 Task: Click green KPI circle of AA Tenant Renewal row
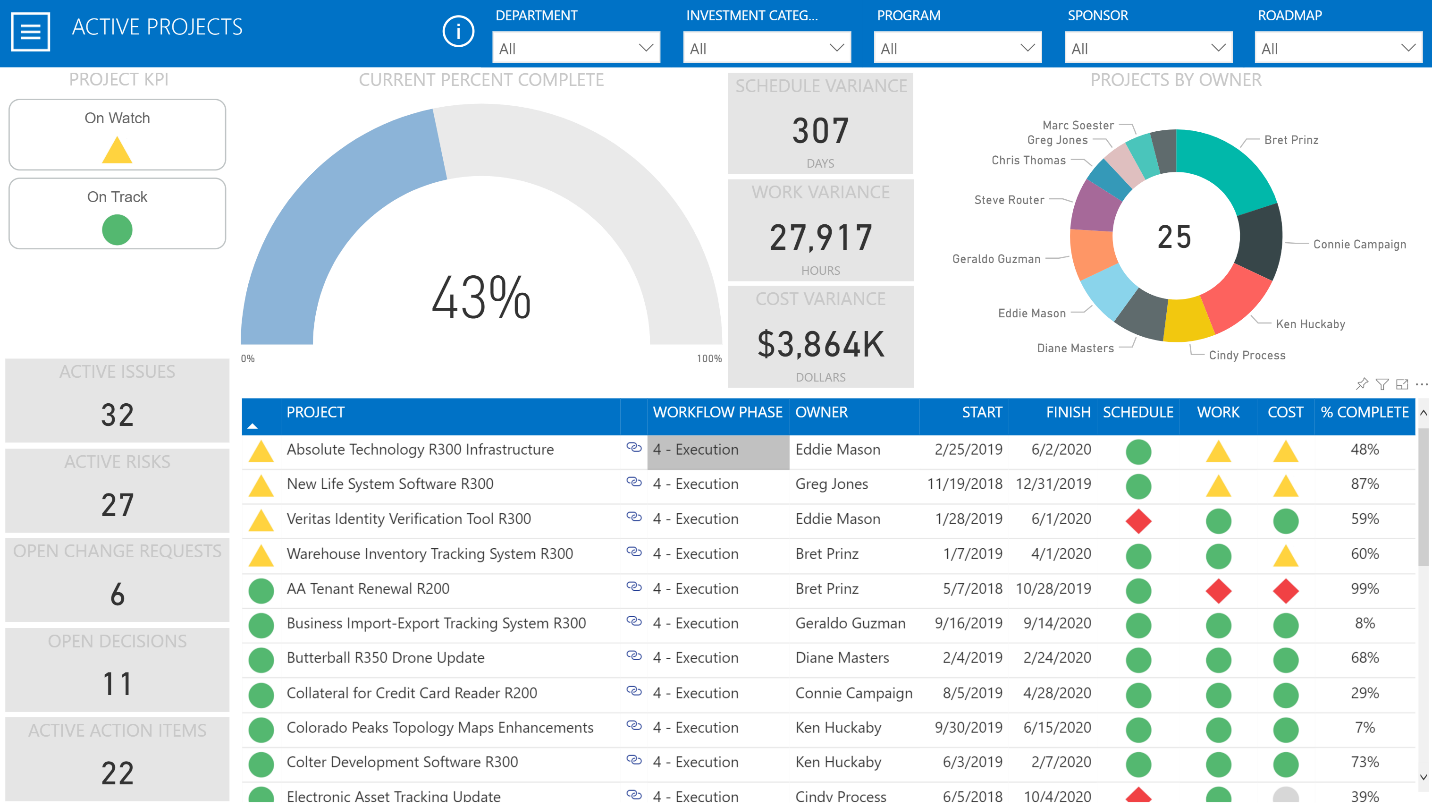tap(261, 590)
